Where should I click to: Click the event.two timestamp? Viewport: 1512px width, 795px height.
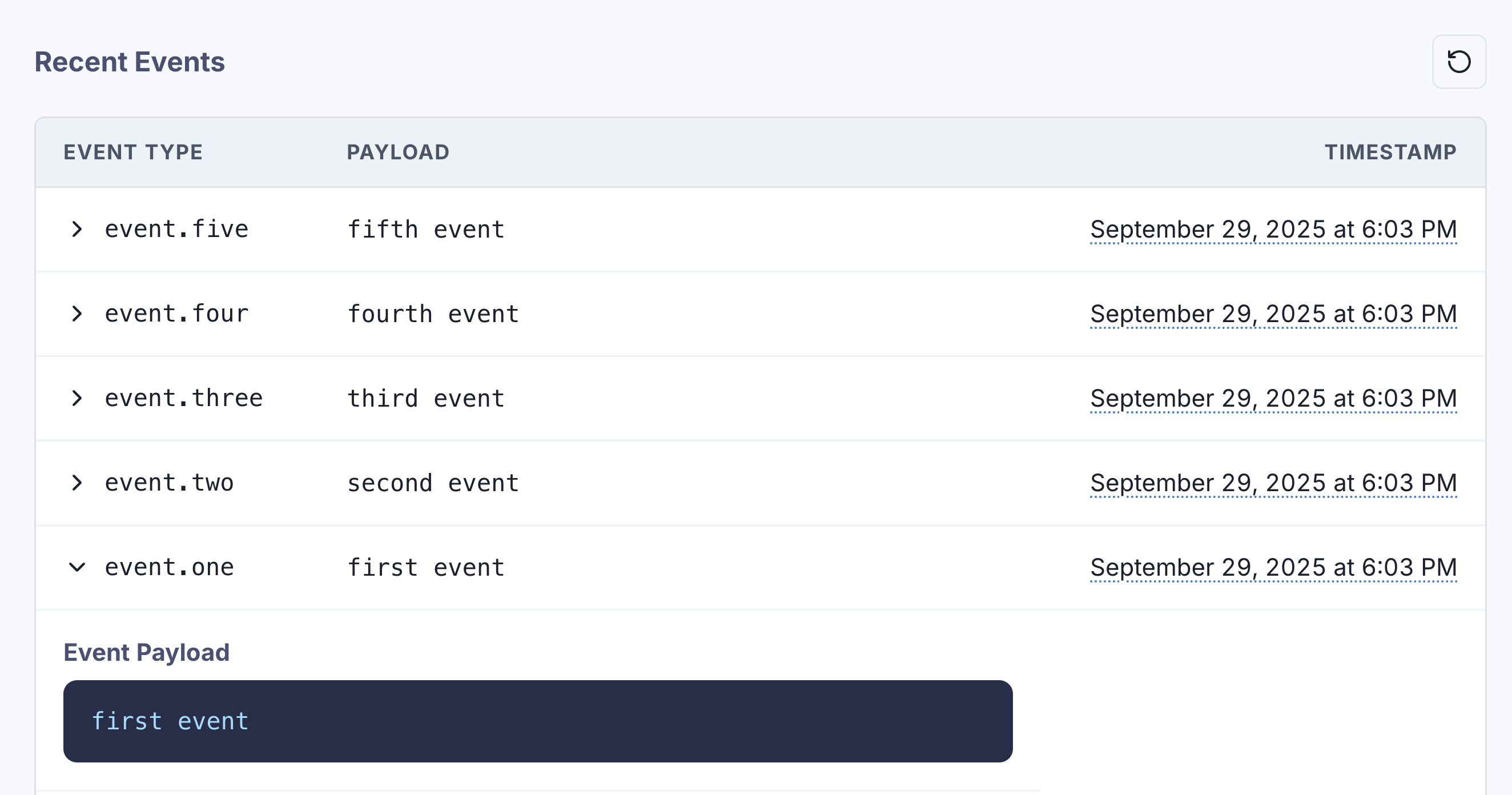click(1273, 483)
